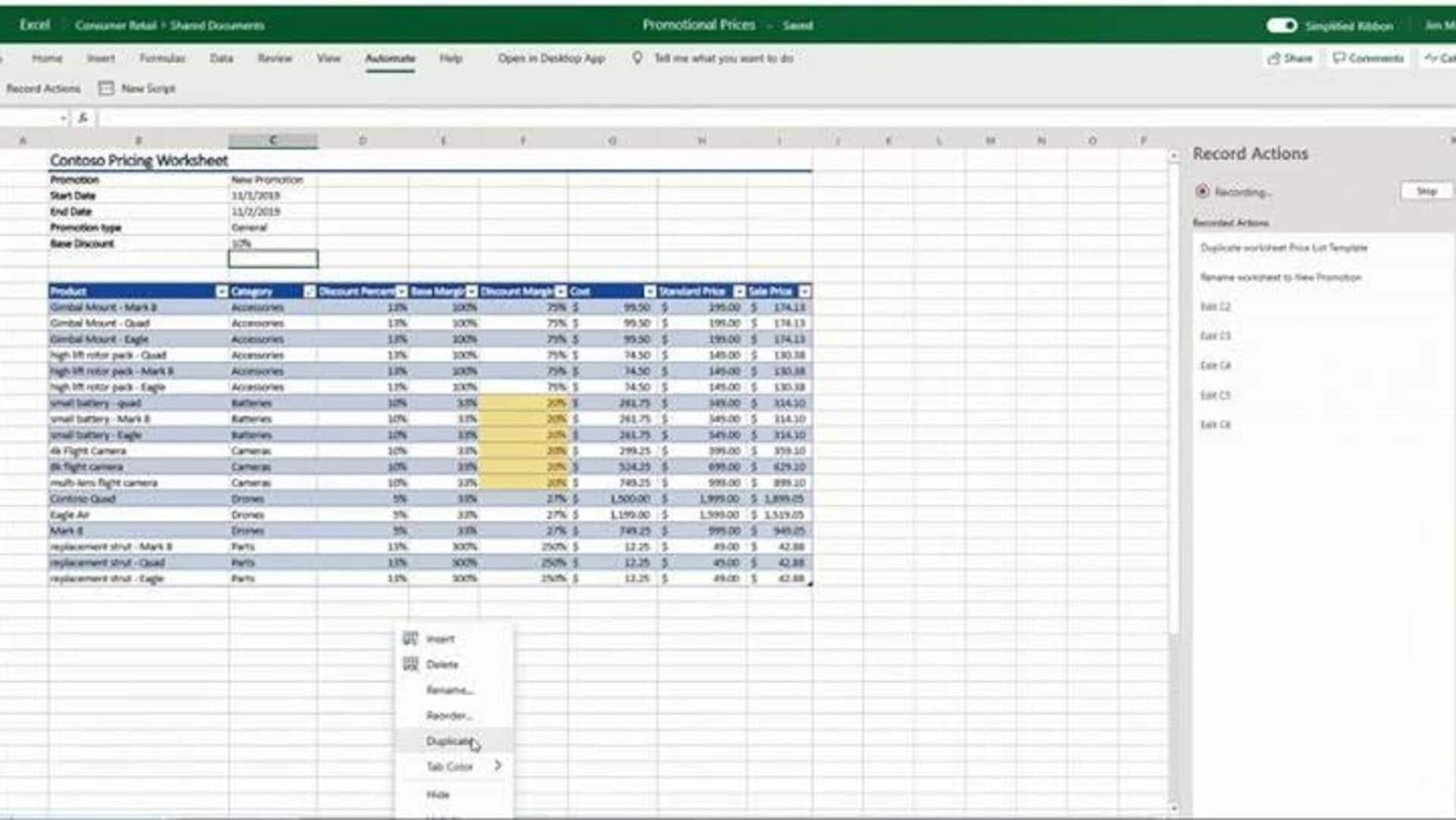
Task: Click the Share button
Action: point(1289,58)
